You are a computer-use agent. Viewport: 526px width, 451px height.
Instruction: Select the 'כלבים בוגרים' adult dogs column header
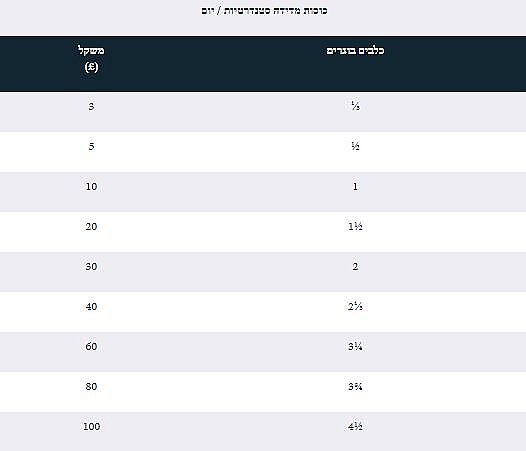(355, 51)
